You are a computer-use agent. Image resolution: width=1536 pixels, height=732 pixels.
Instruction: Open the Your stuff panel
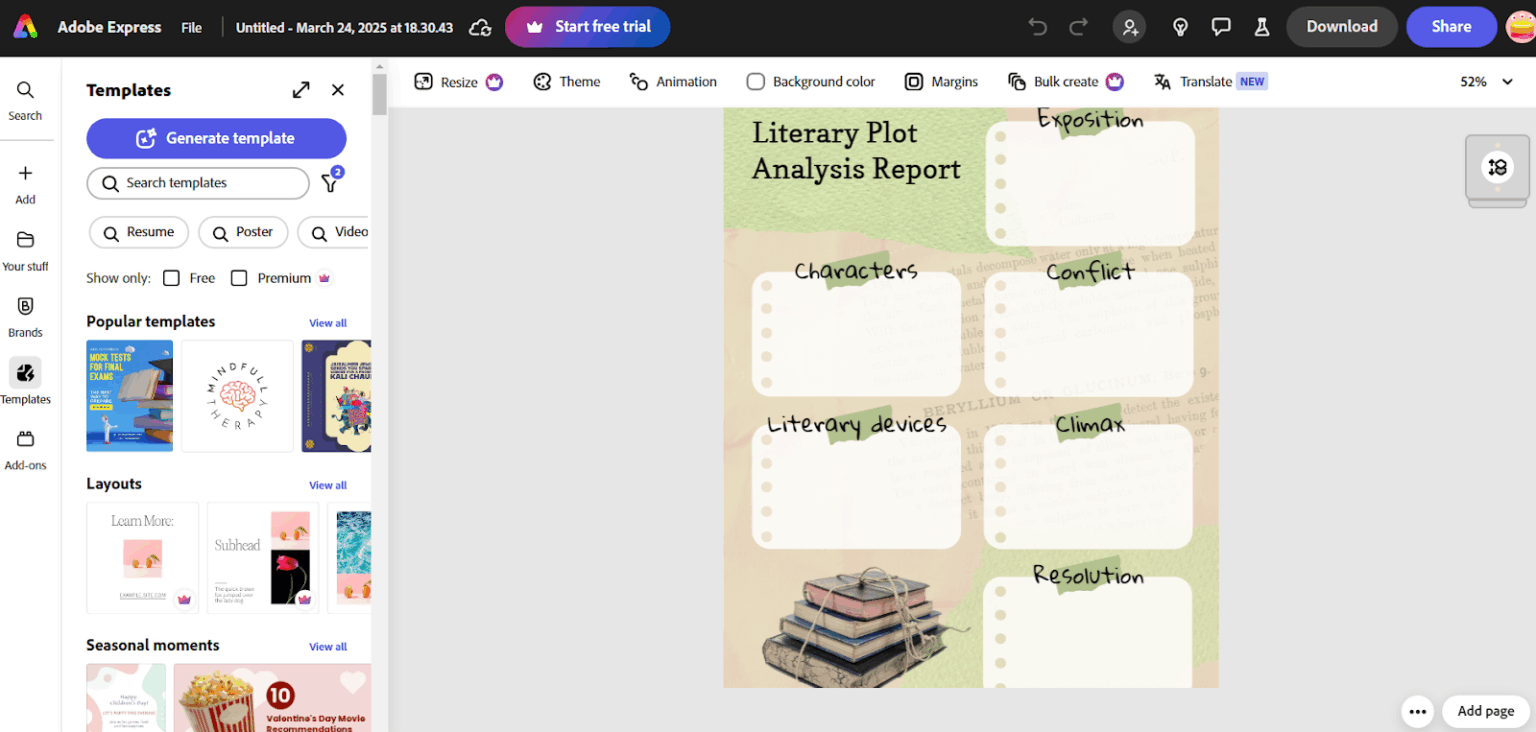tap(25, 249)
